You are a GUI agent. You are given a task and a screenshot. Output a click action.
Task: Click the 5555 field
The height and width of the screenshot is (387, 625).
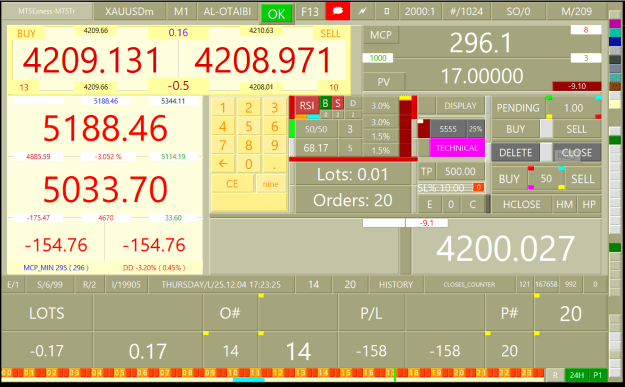(448, 129)
